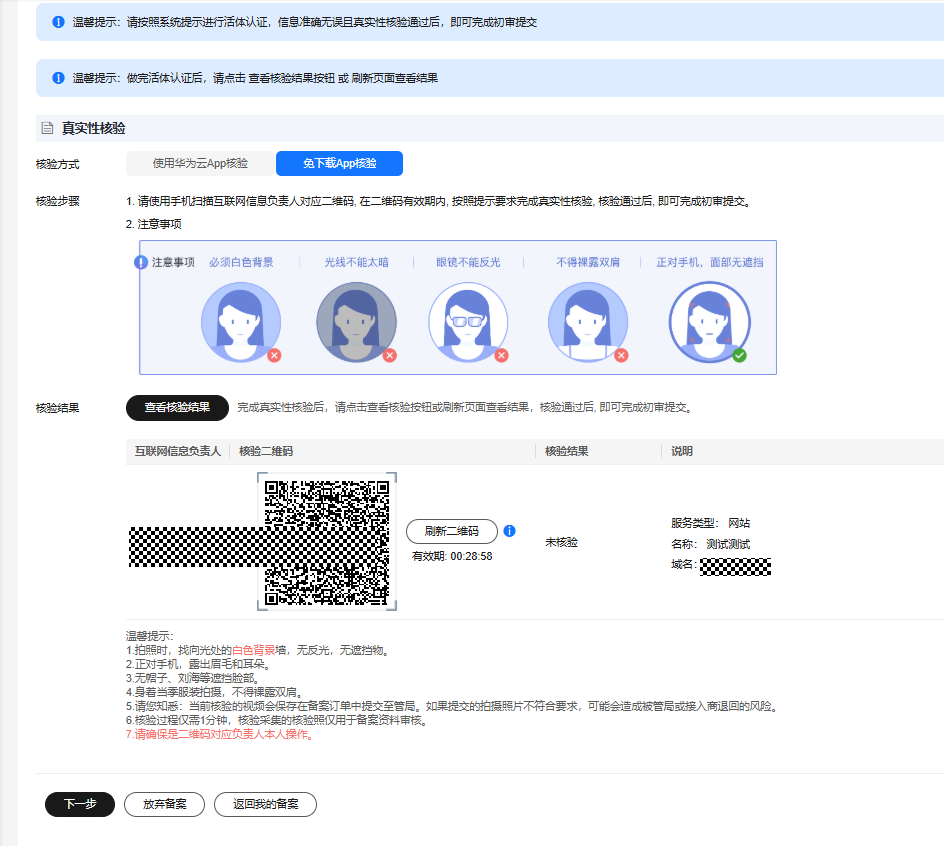Click the red 白色背景 highlighted text
Screen dimensions: 944x846
point(253,650)
